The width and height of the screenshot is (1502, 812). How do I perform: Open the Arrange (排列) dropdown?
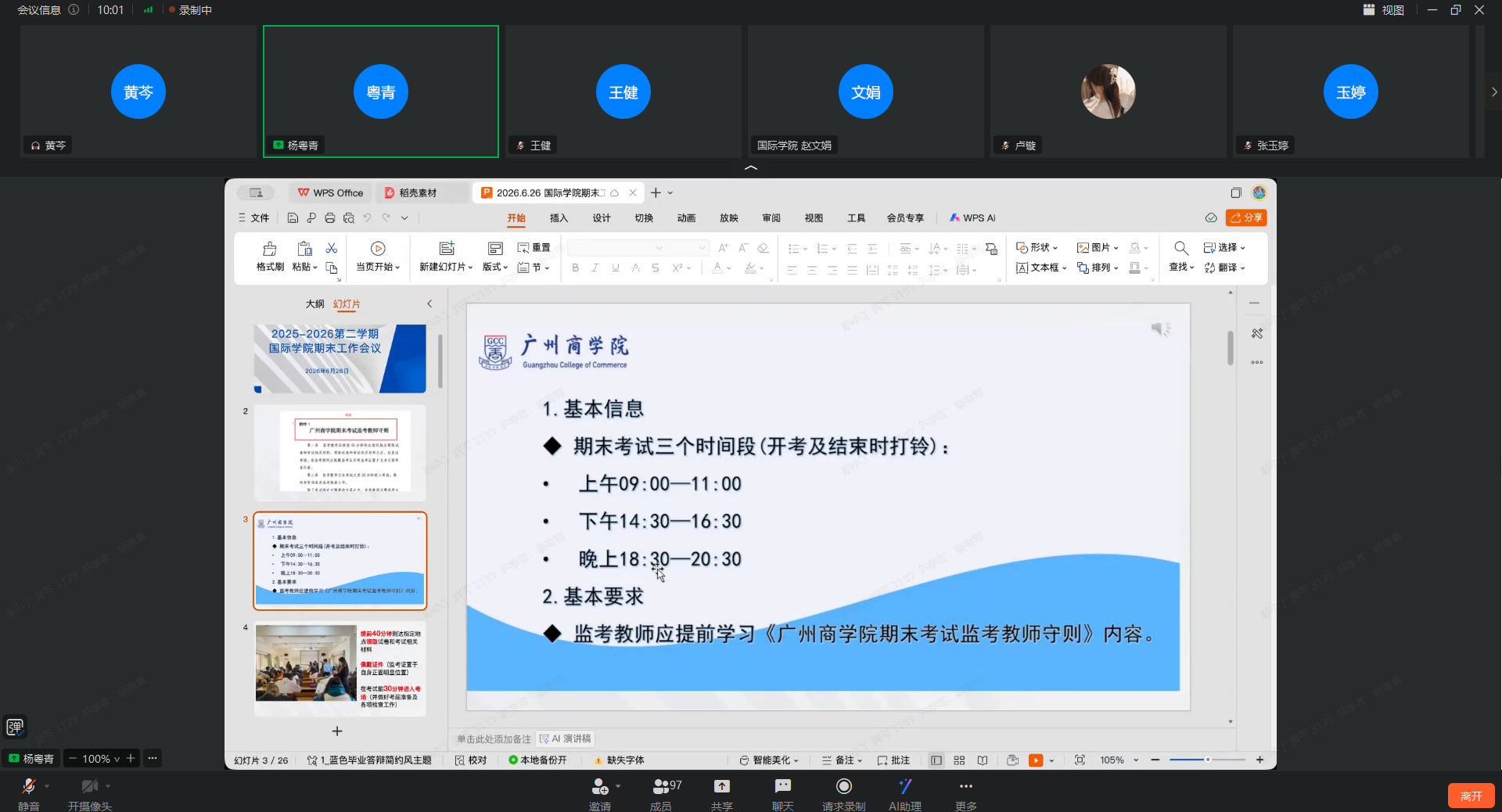(x=1098, y=268)
